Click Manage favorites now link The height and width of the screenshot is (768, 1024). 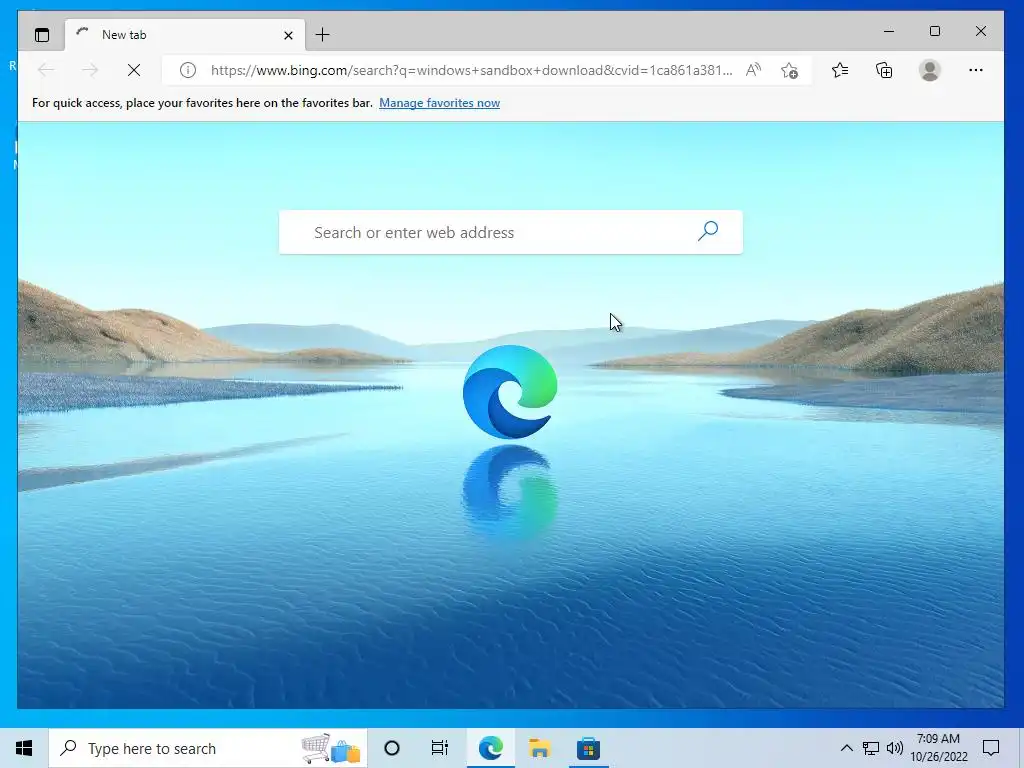(x=440, y=103)
